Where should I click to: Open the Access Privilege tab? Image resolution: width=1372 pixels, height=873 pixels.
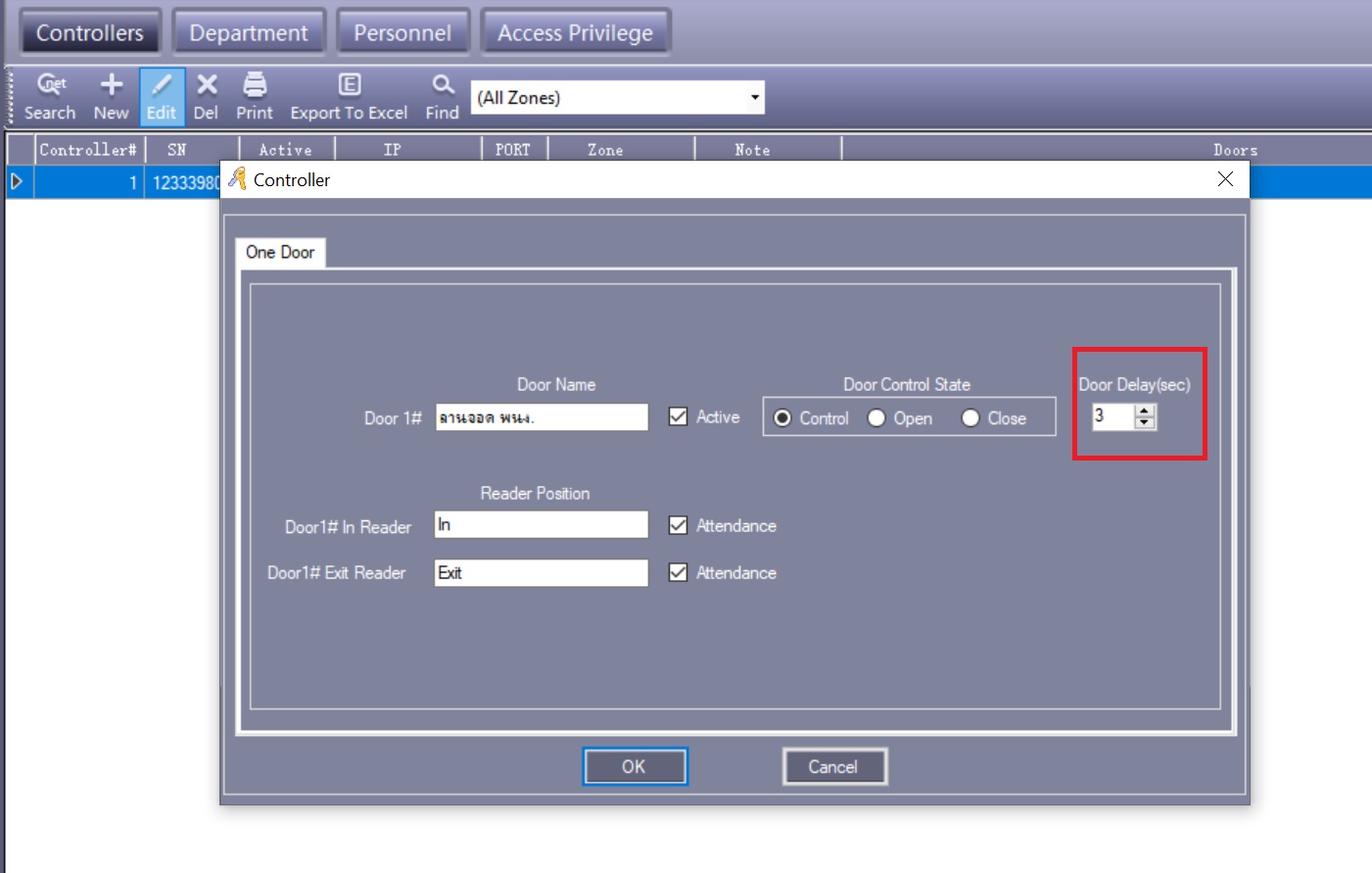575,32
